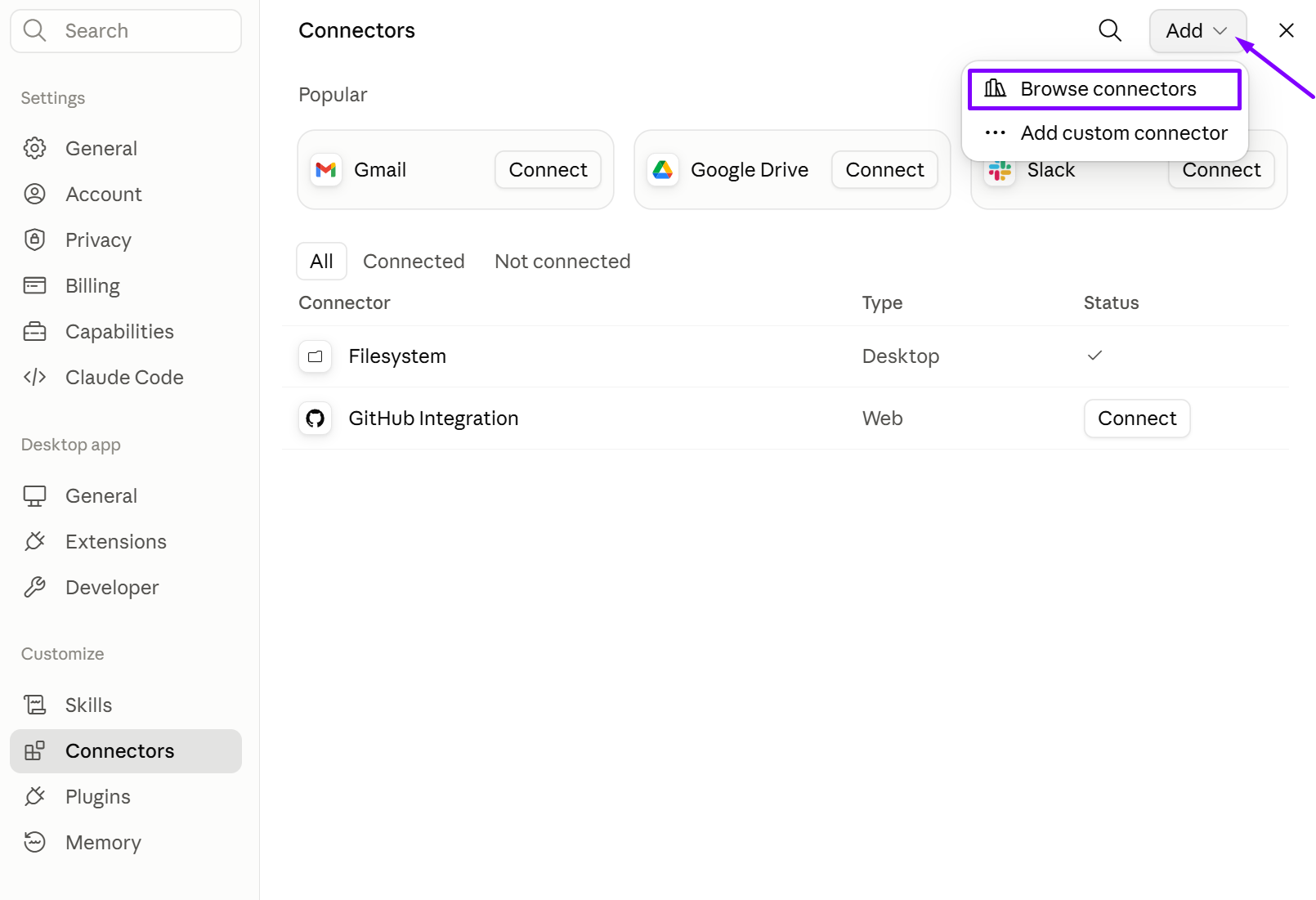Connect the GitHub Integration connector
Screen dimensions: 1316x900
1137,419
